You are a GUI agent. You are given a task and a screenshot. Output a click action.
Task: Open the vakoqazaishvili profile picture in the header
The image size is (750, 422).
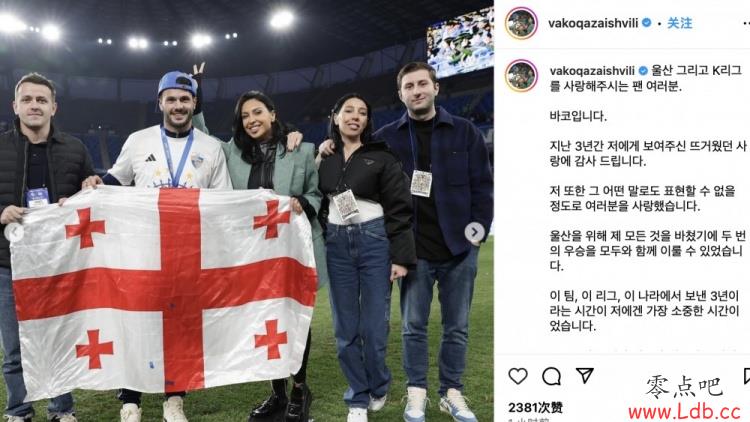[x=521, y=22]
